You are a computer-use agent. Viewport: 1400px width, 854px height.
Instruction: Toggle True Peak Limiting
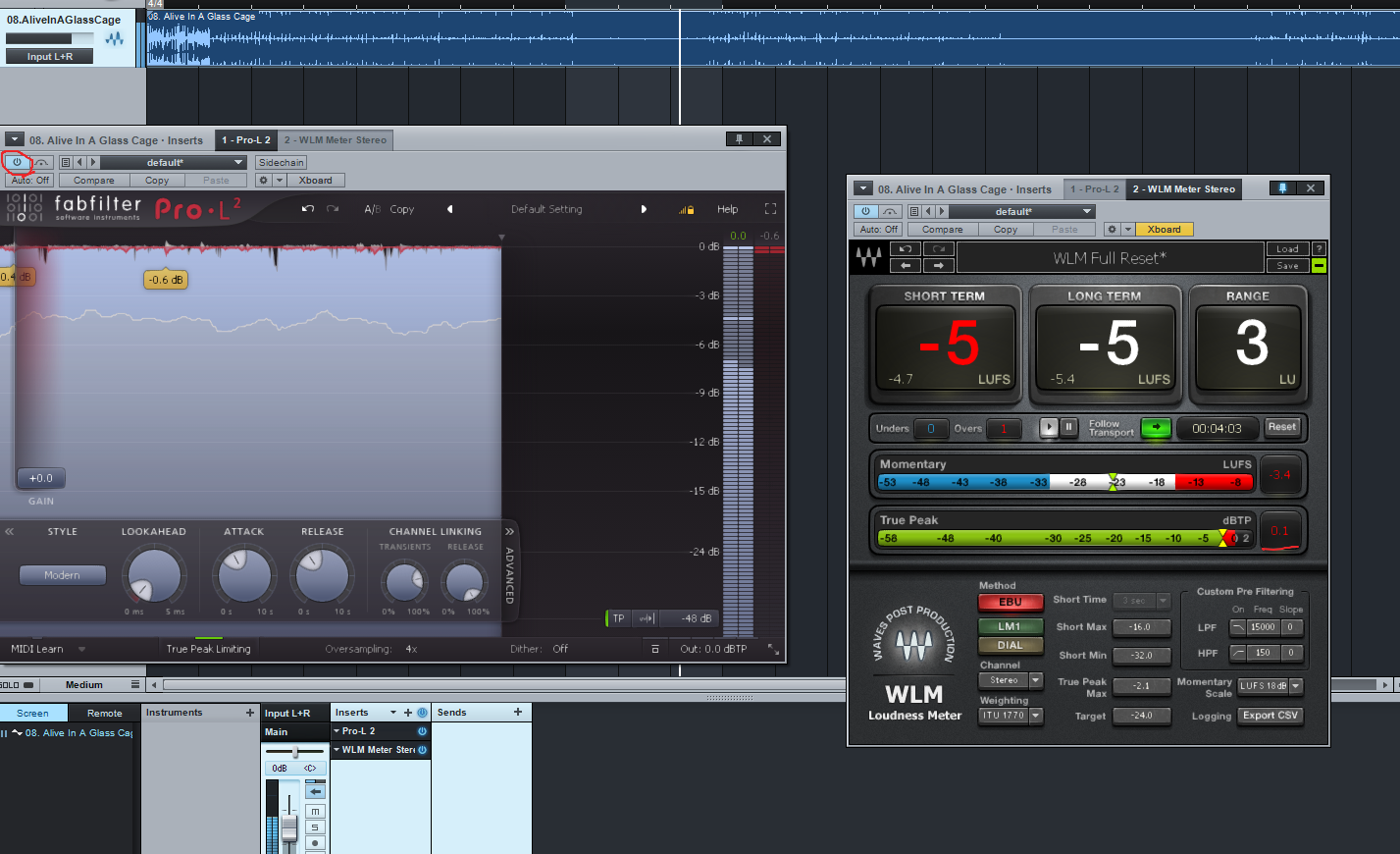point(208,649)
